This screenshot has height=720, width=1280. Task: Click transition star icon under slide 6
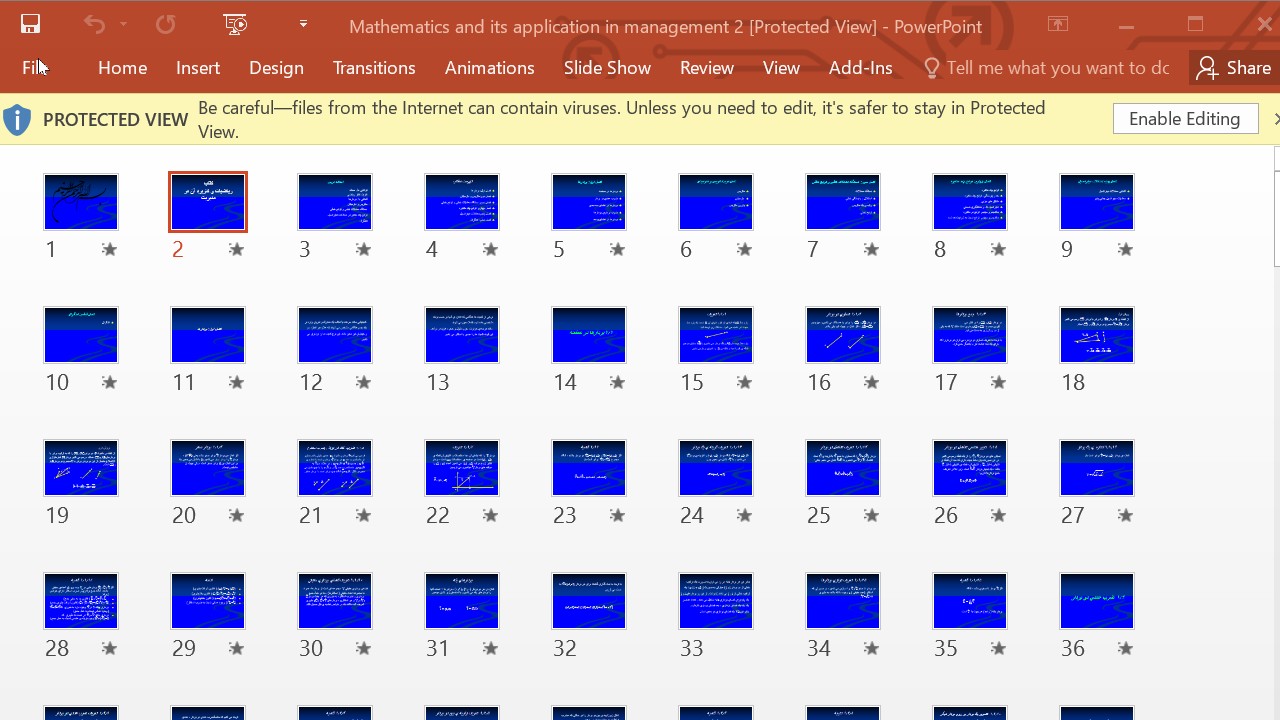pos(744,249)
